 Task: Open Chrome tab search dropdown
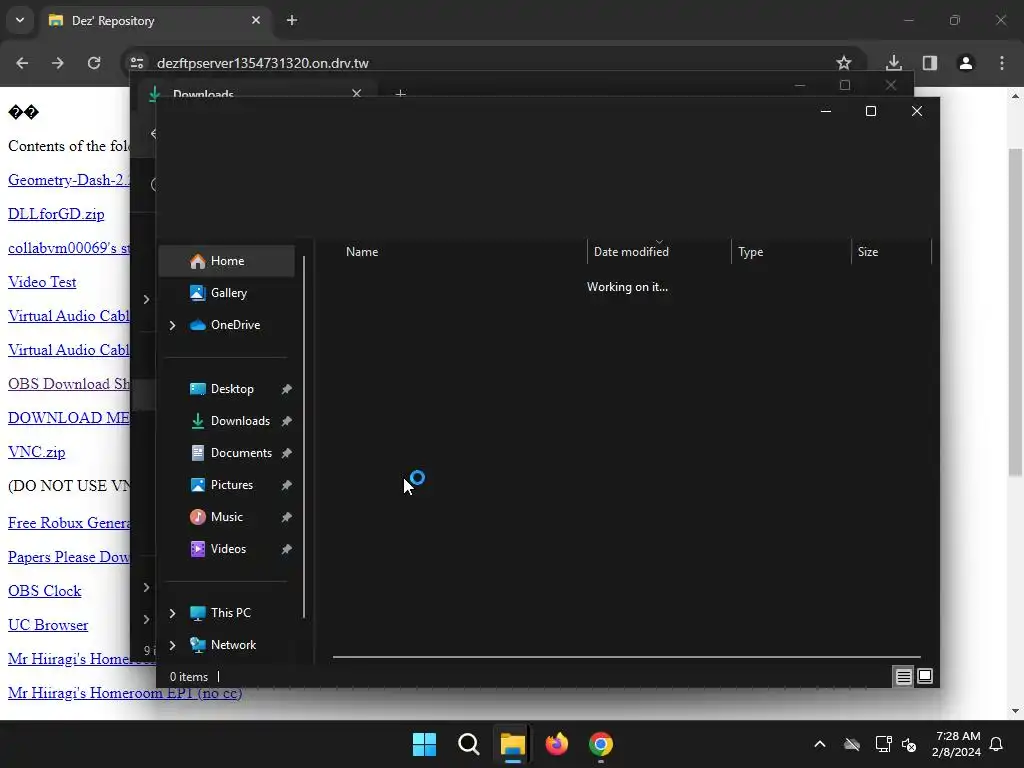coord(20,20)
